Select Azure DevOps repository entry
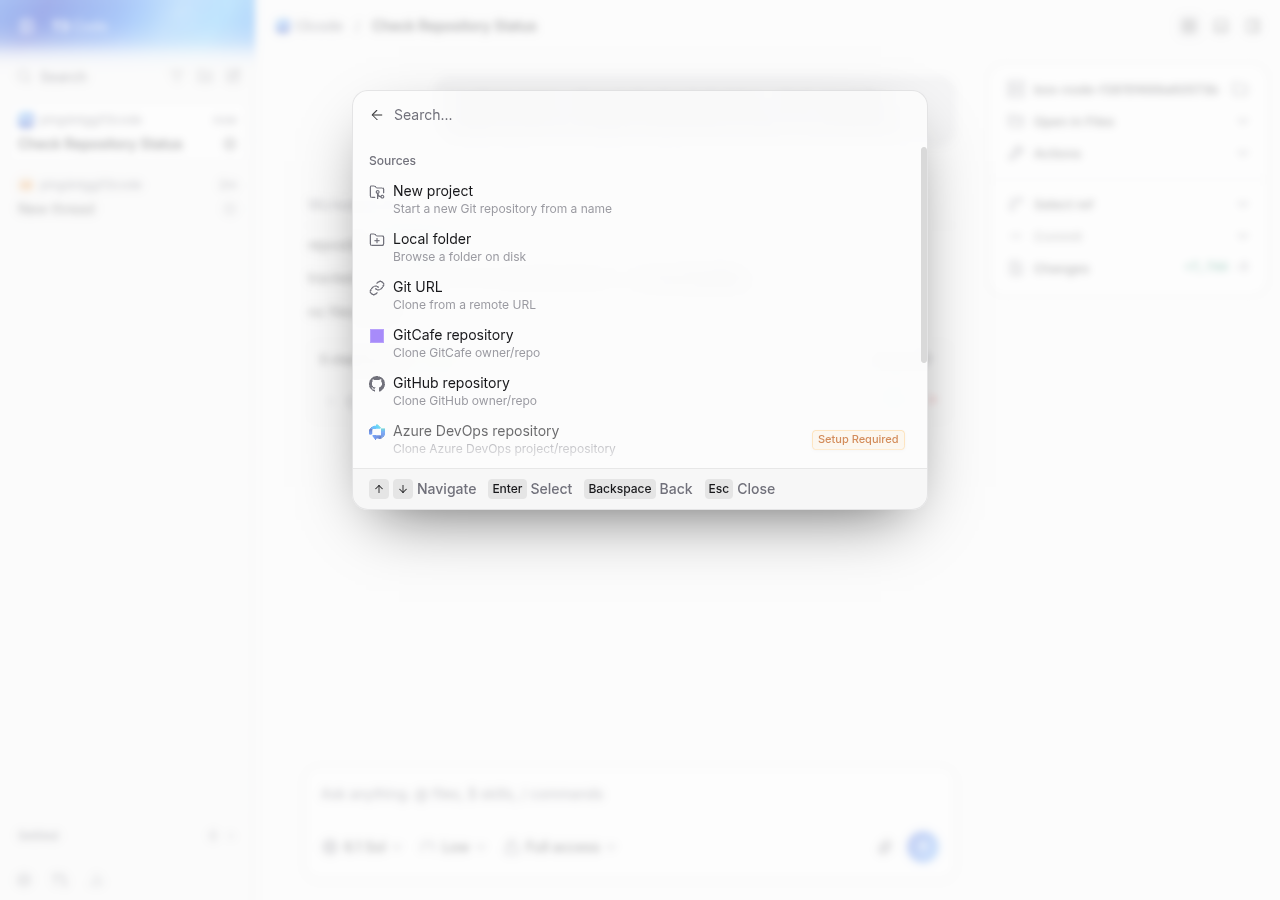Viewport: 1280px width, 900px height. pos(637,440)
